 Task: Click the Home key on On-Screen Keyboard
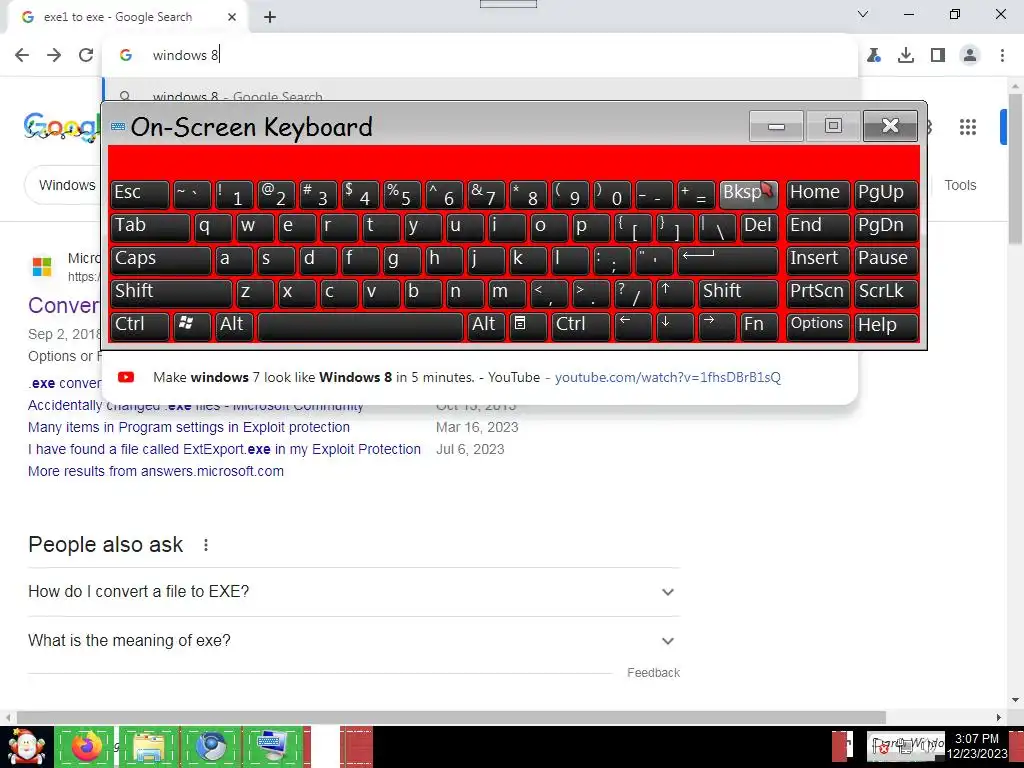pos(818,194)
